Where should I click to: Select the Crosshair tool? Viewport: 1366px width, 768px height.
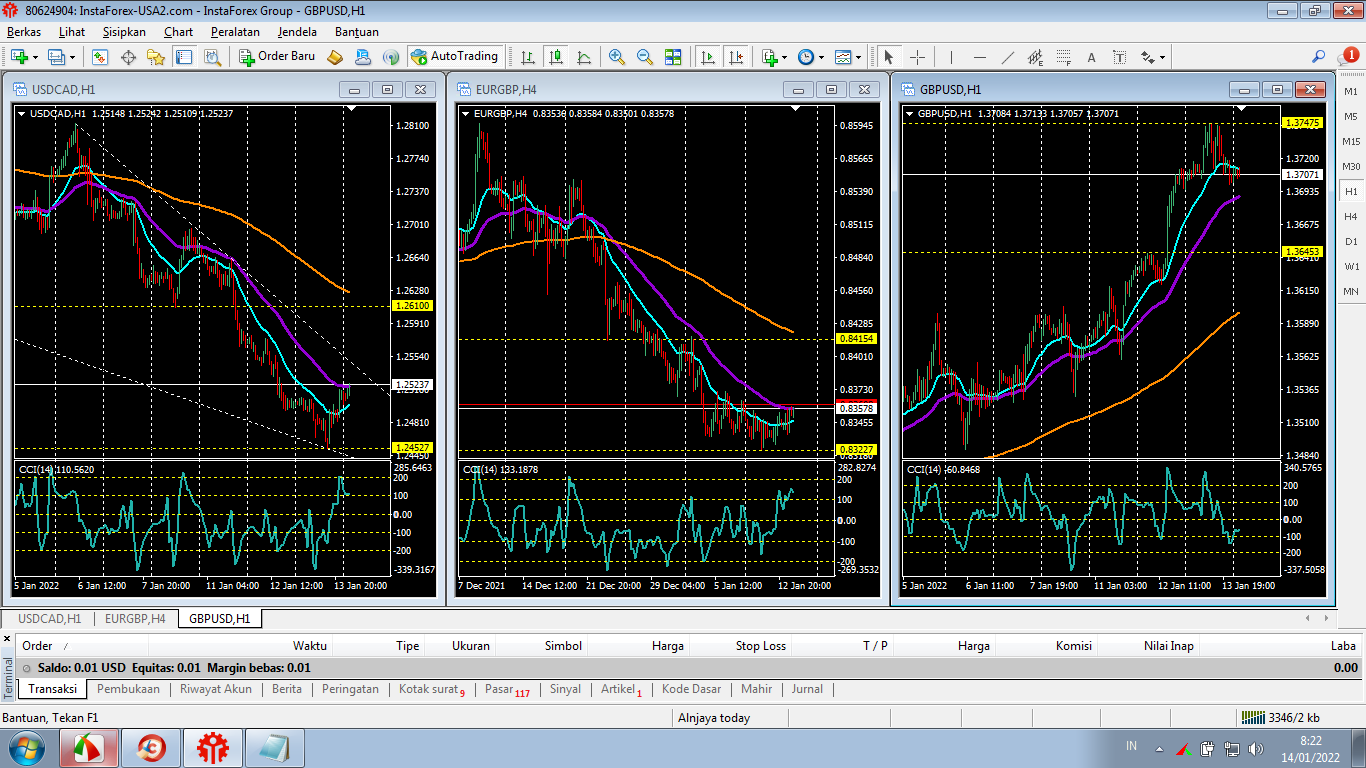(917, 57)
